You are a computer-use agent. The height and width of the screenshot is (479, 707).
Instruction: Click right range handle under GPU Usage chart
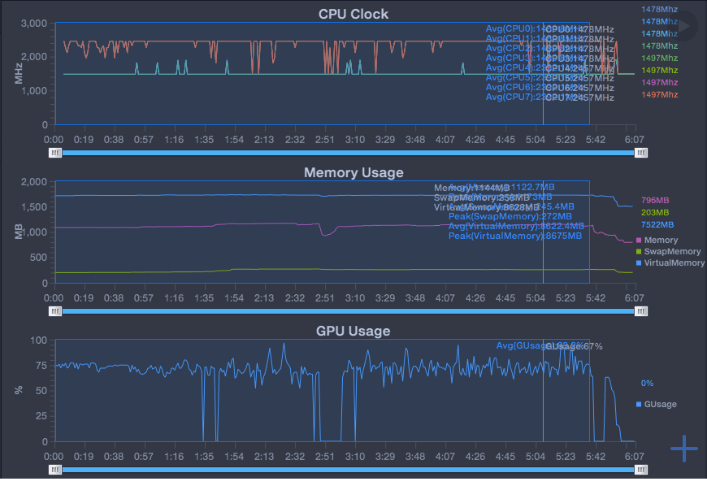642,468
